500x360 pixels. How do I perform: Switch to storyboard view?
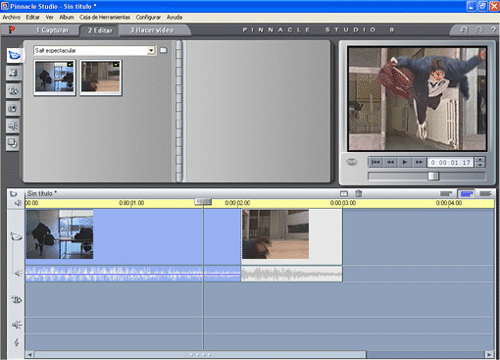coord(446,193)
